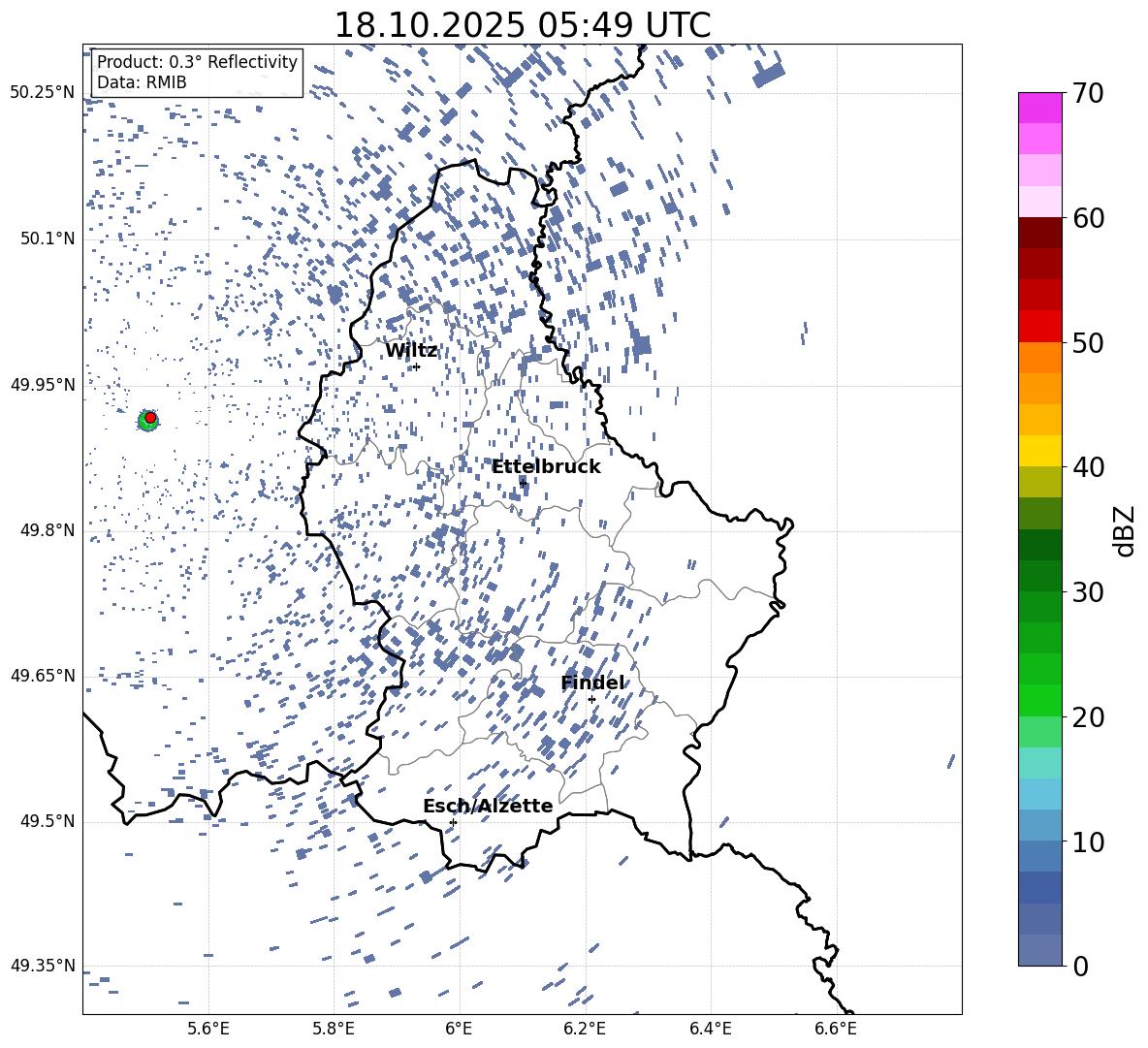The height and width of the screenshot is (1048, 1148).
Task: Click the 50.25°N latitude label
Action: pos(43,93)
